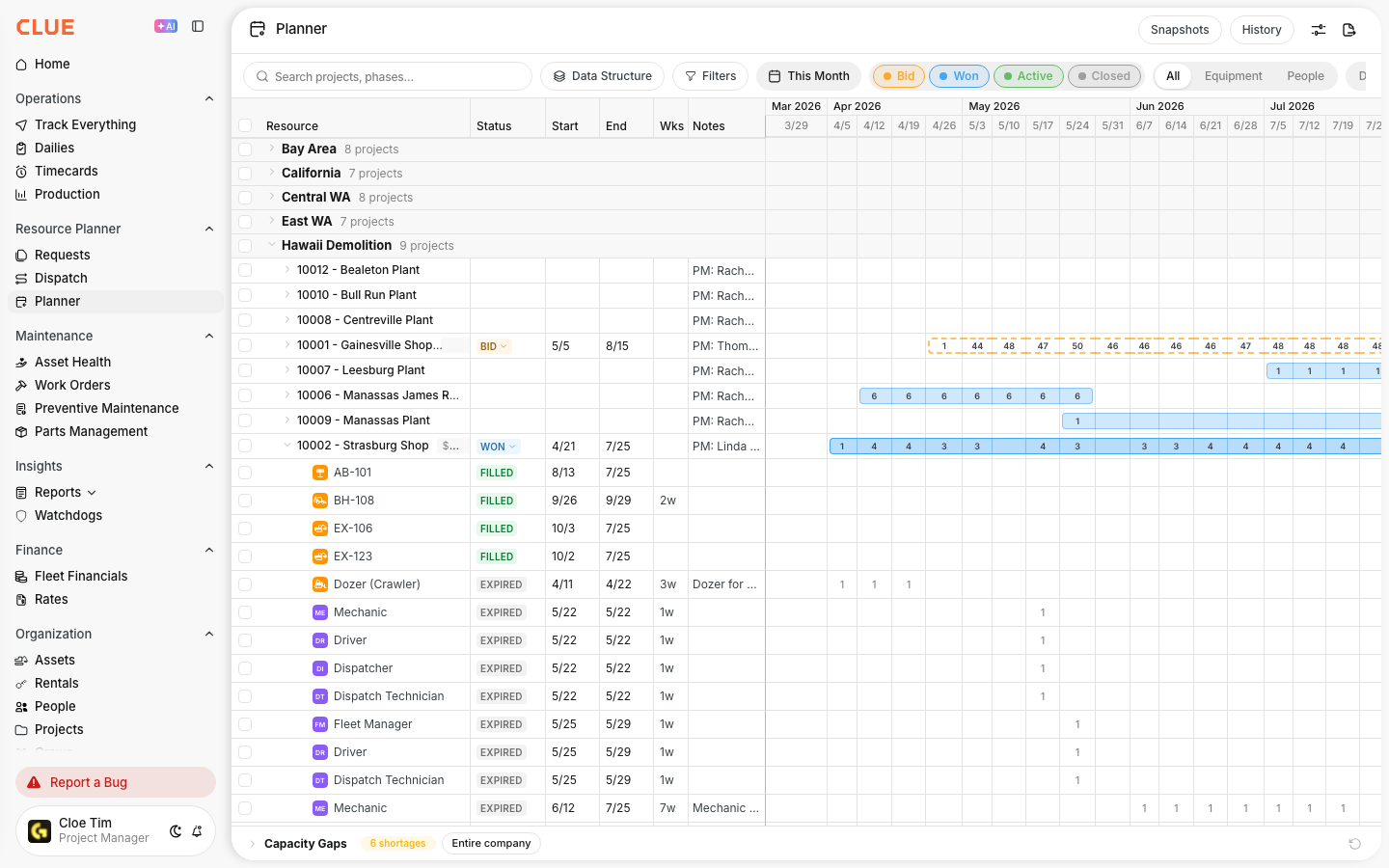Image resolution: width=1389 pixels, height=868 pixels.
Task: Select the All resources tab
Action: [1173, 76]
